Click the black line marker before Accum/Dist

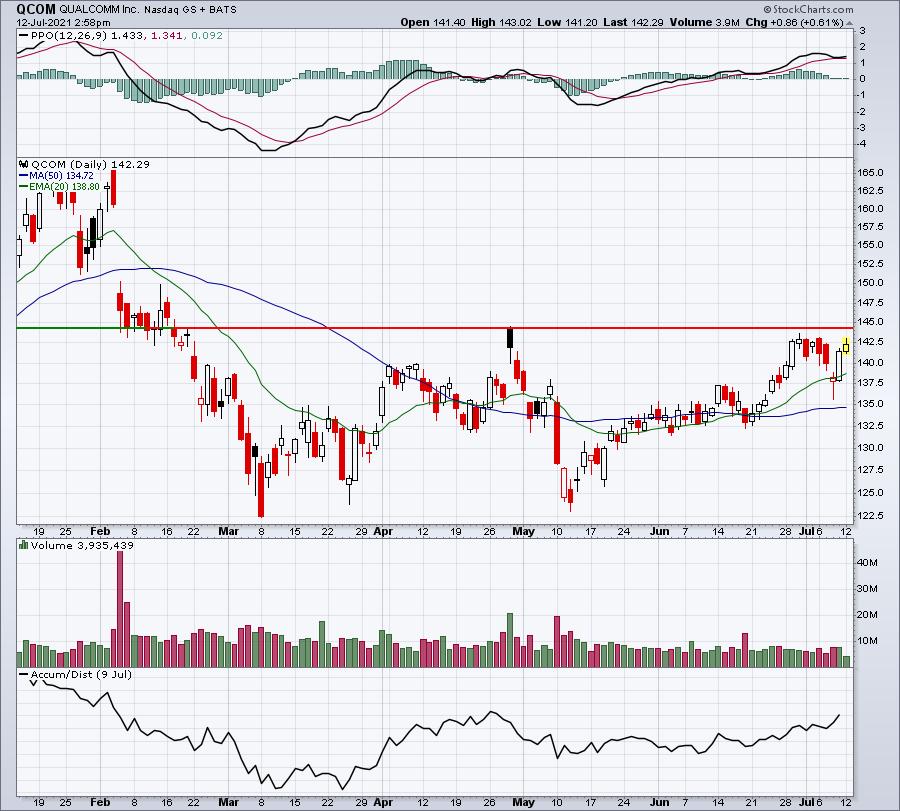point(24,674)
